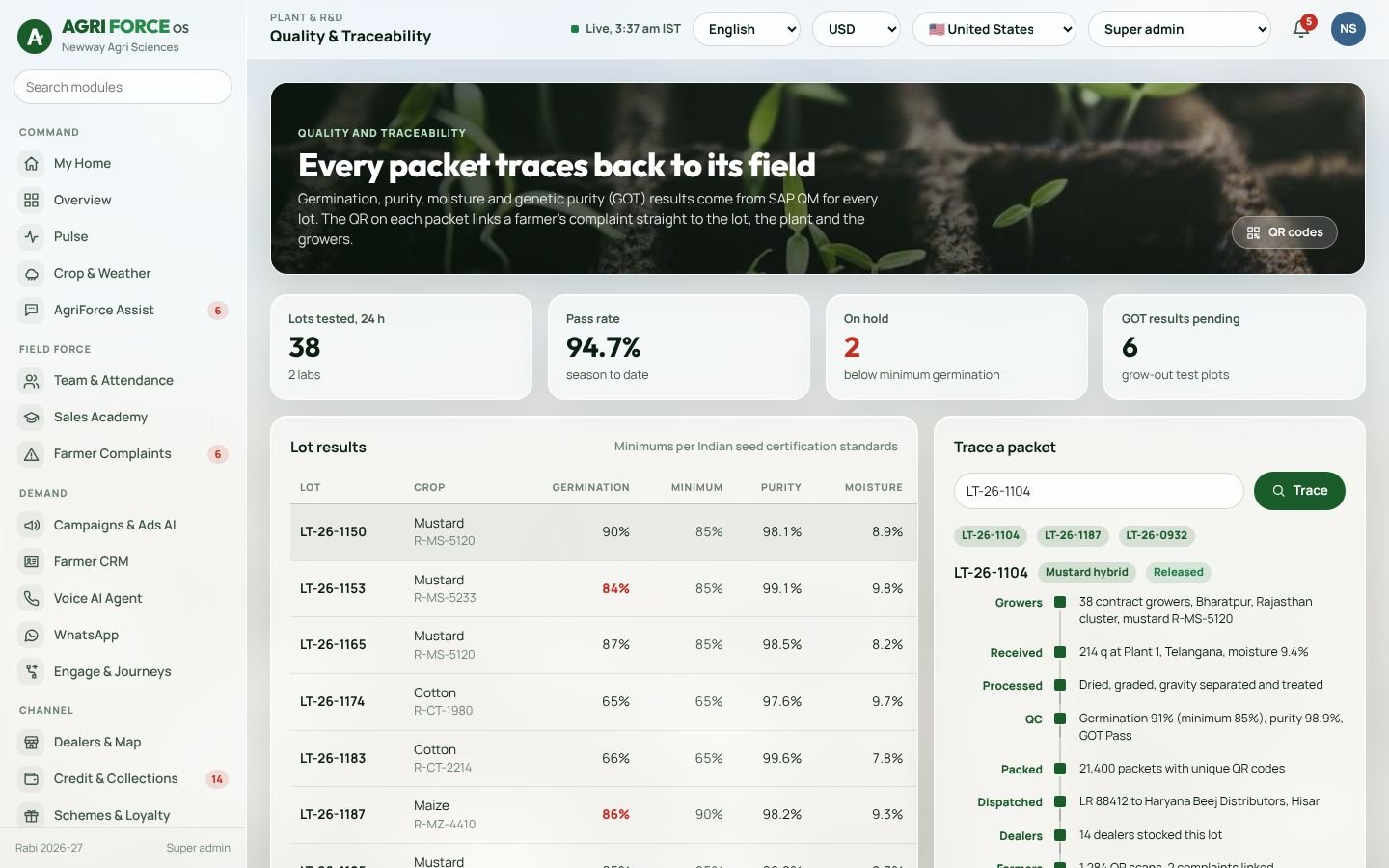
Task: Click the NS user avatar
Action: click(x=1348, y=29)
